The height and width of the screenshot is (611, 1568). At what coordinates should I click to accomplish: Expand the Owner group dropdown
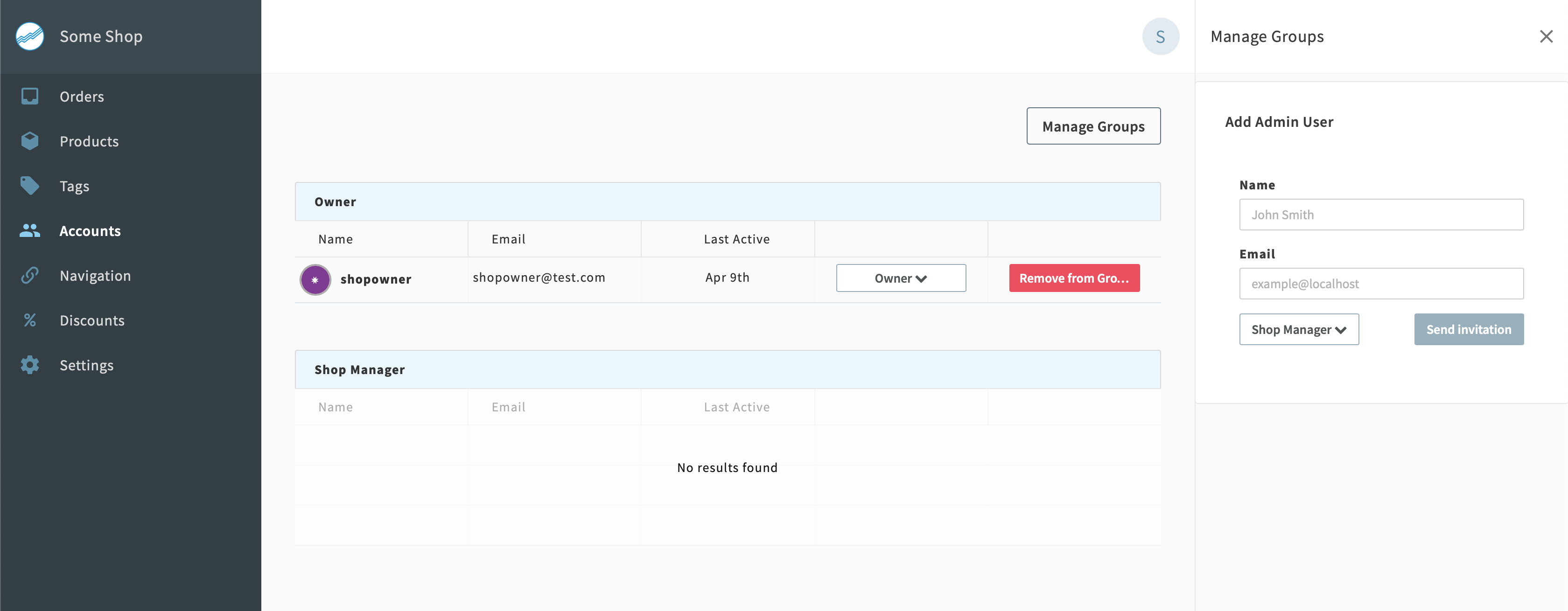tap(900, 278)
